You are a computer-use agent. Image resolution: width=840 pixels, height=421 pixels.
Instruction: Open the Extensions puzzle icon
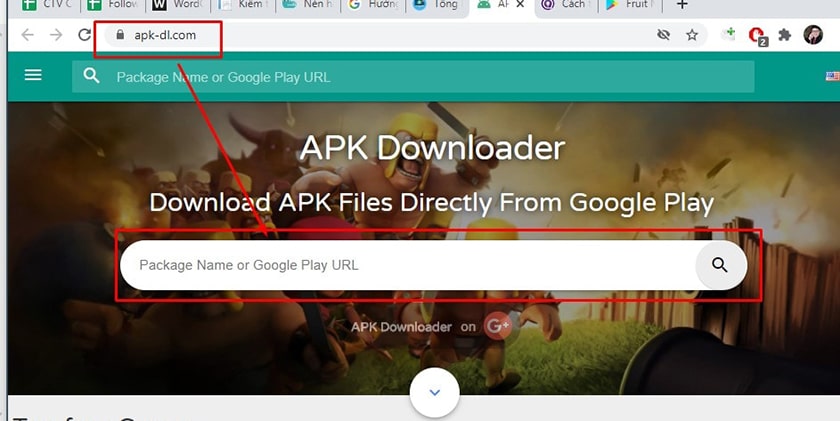pos(785,35)
